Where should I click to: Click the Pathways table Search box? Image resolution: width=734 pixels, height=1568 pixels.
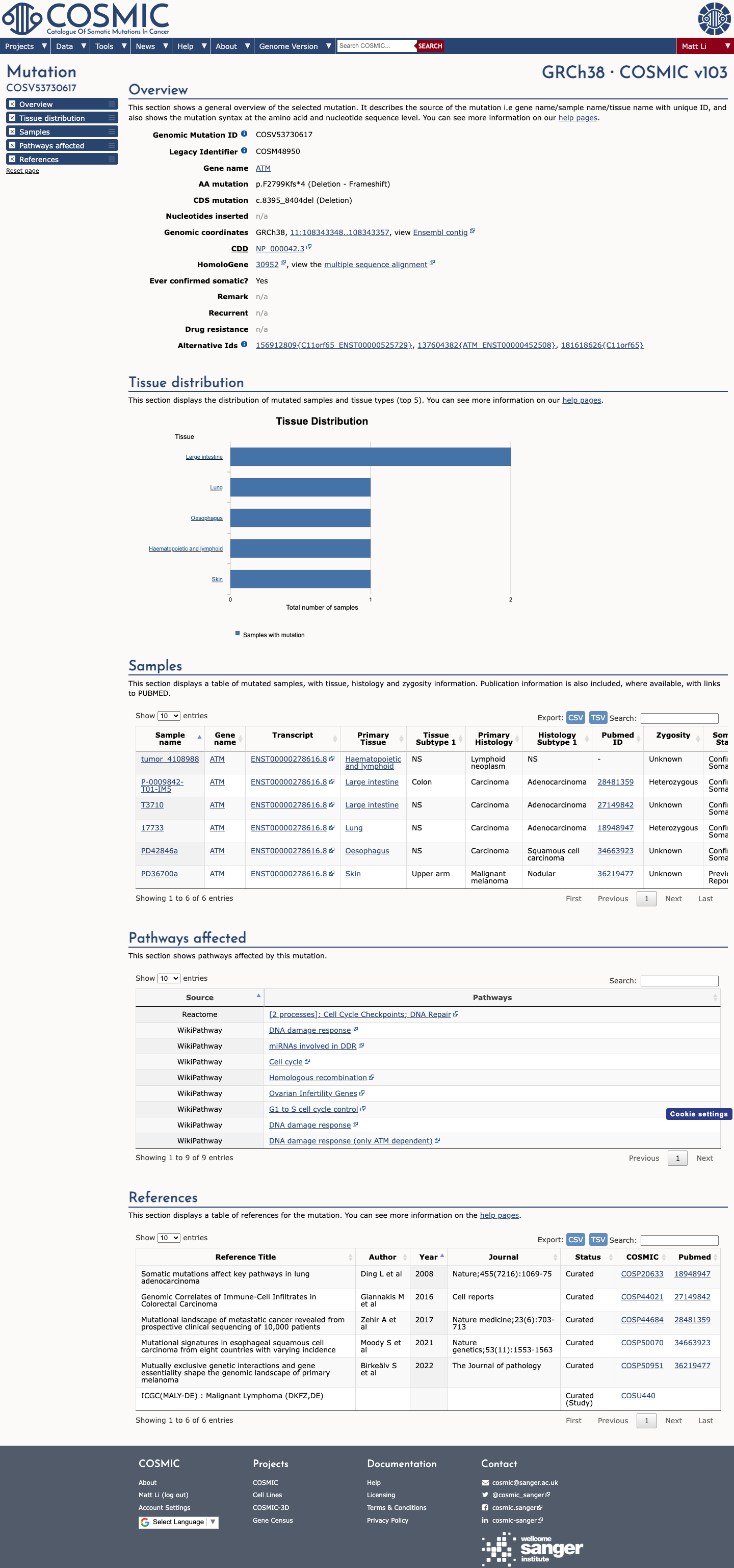pyautogui.click(x=679, y=981)
